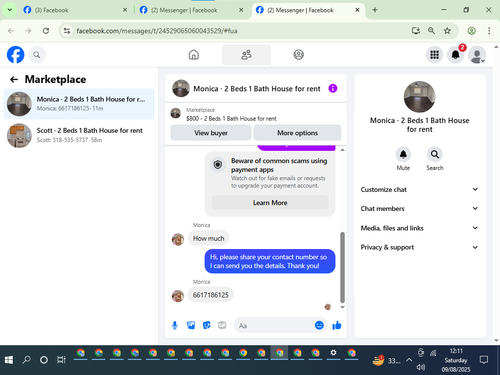Screen dimensions: 500x375
Task: Click More options button
Action: 297,133
